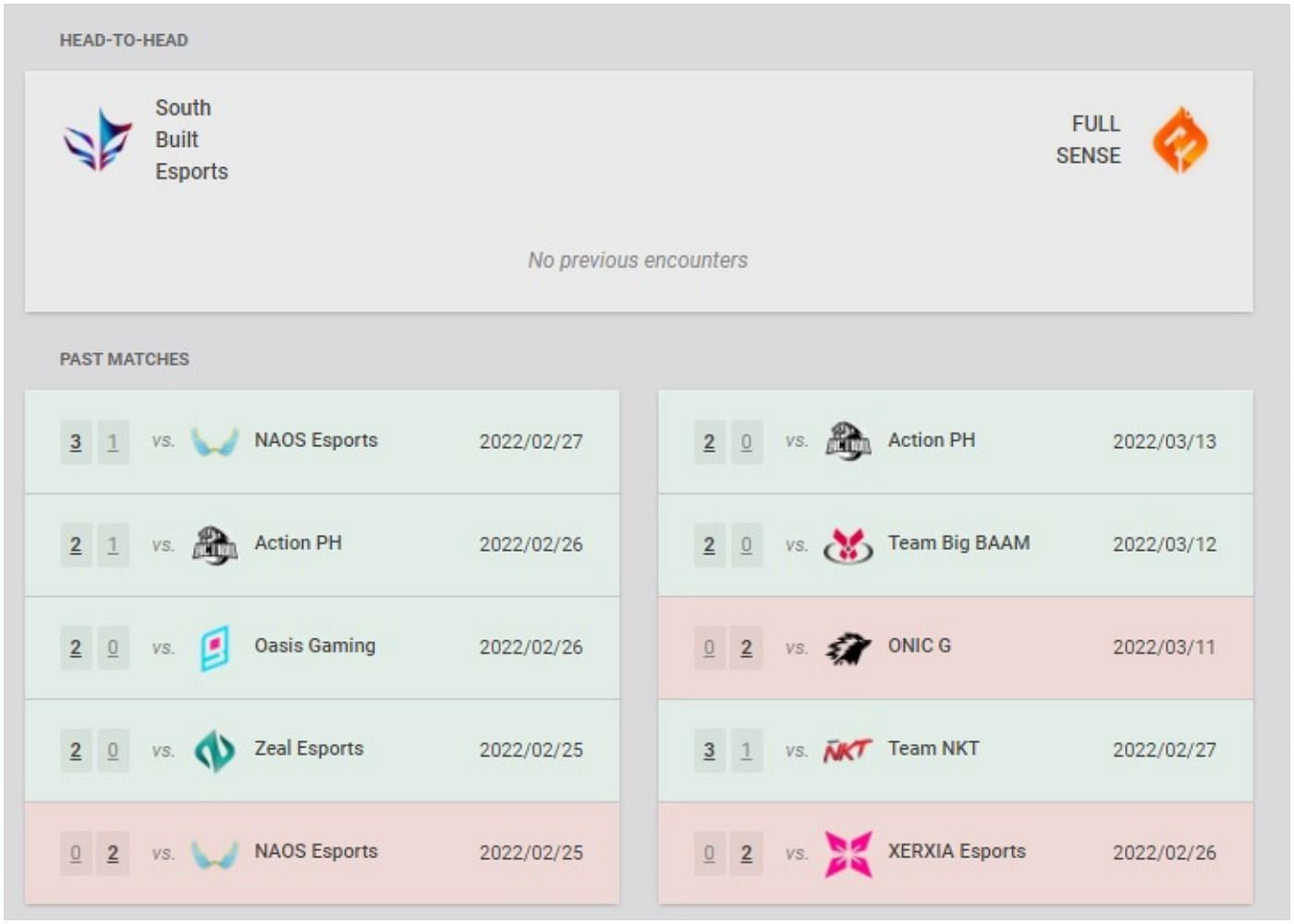
Task: Open NAOS Esports name dated 2022/02/27
Action: (x=316, y=440)
